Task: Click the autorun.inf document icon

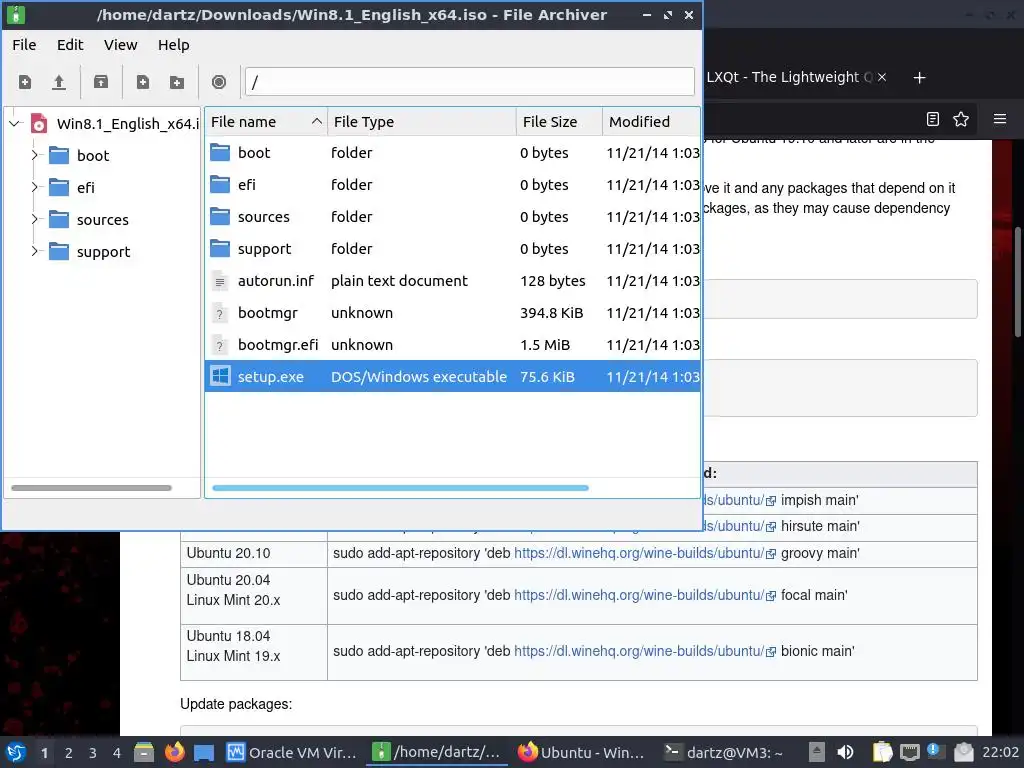Action: (x=220, y=281)
